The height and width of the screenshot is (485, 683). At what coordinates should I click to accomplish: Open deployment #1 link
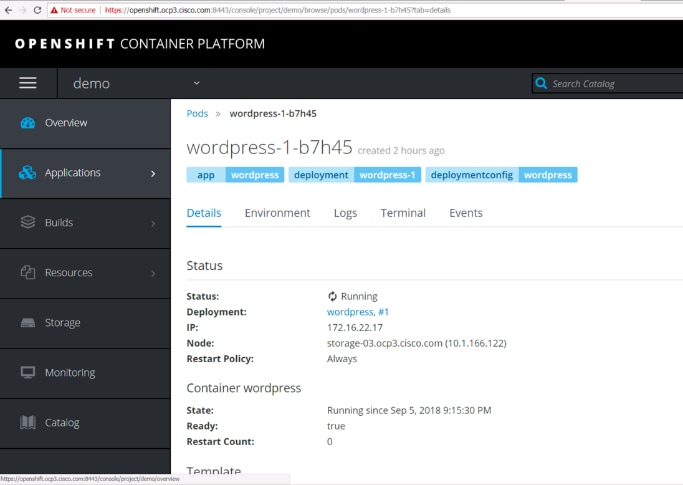(383, 312)
